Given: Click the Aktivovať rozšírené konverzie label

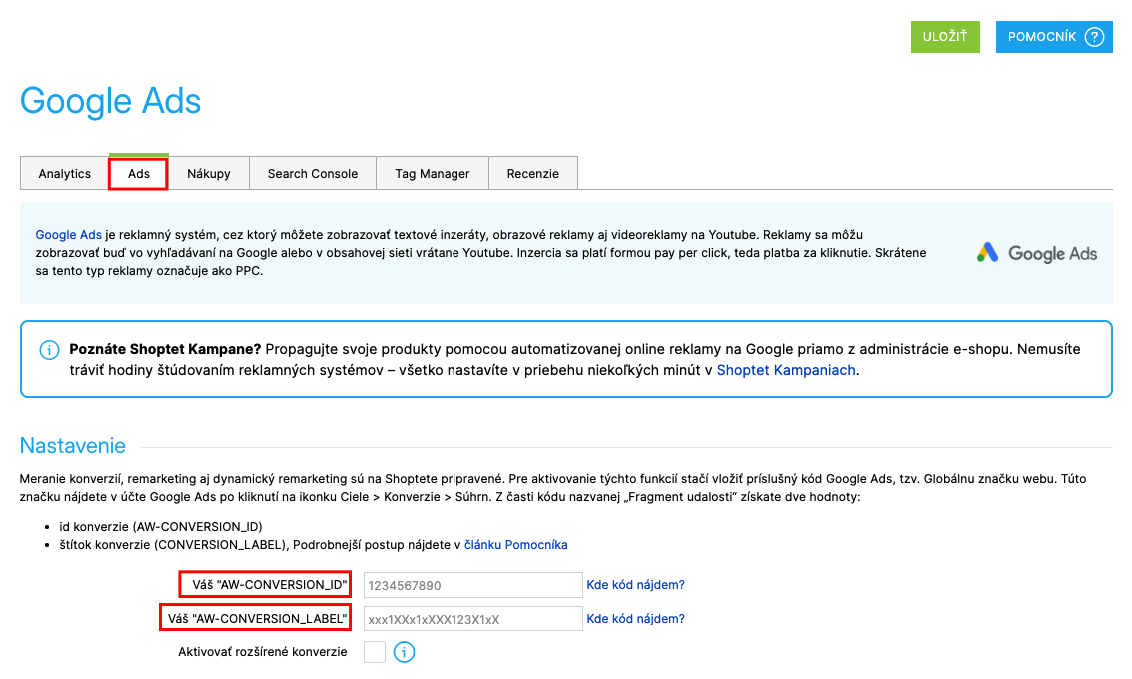Looking at the screenshot, I should pos(263,652).
